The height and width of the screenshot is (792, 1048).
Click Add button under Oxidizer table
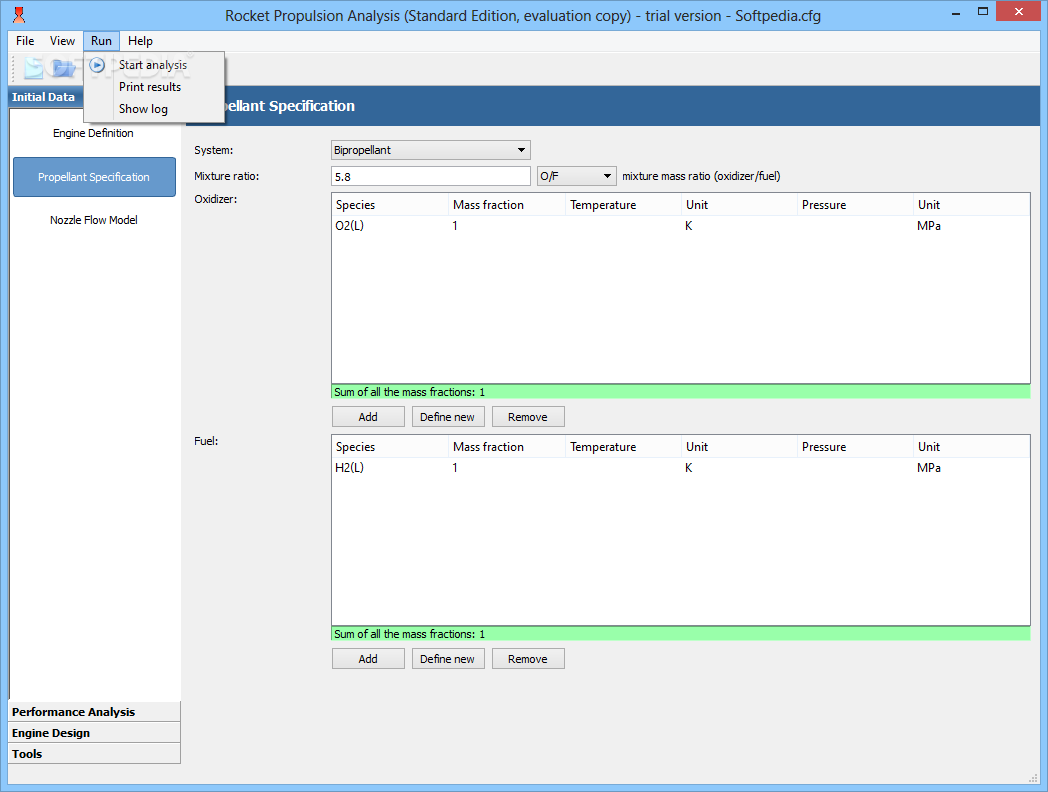coord(368,417)
